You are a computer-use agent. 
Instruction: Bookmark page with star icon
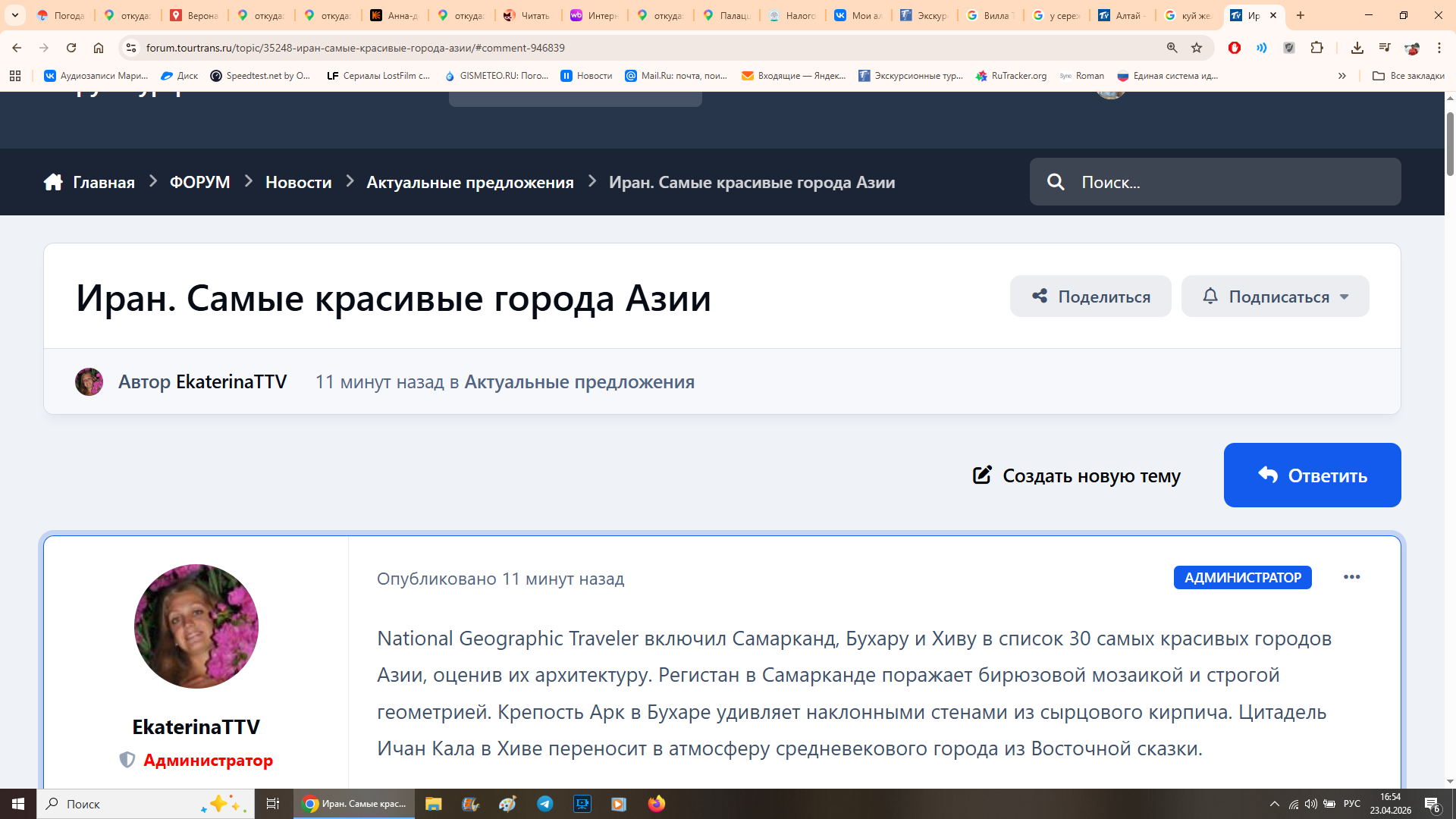click(x=1197, y=48)
